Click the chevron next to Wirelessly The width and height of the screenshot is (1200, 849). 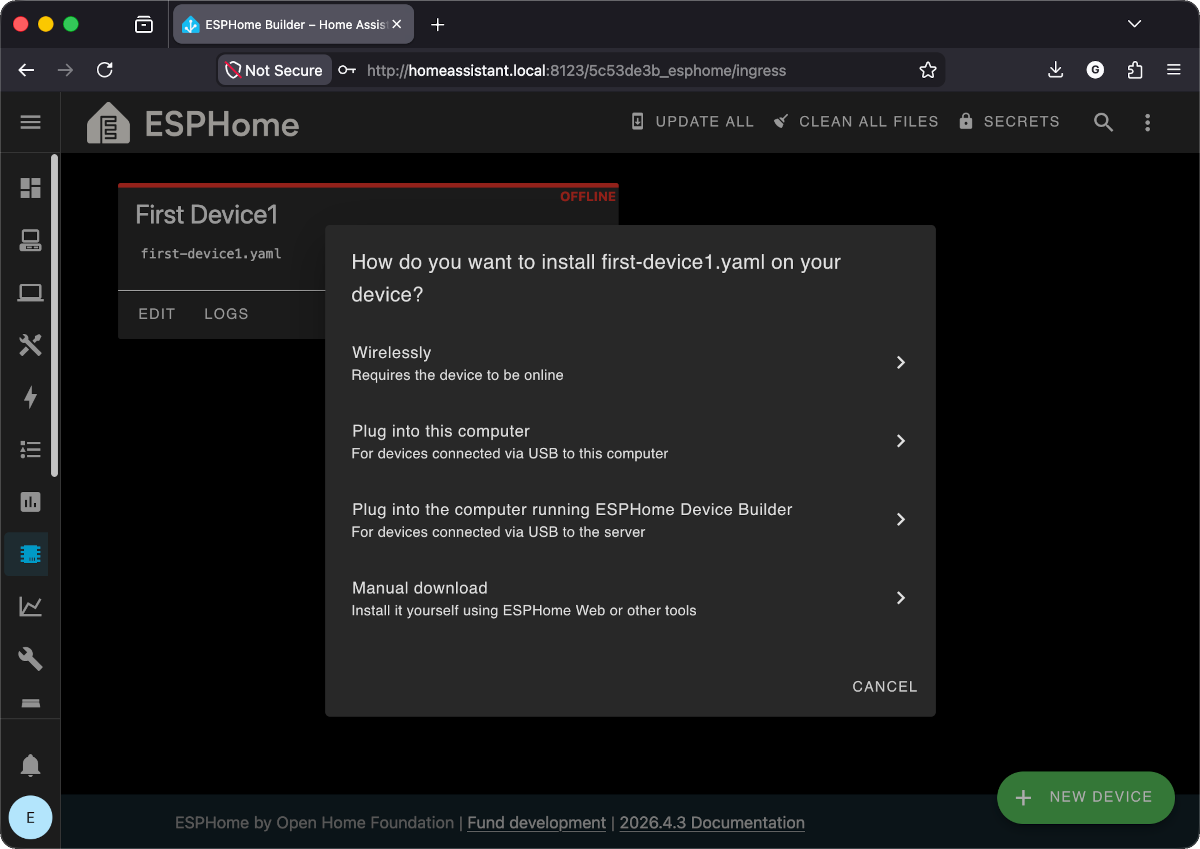pos(901,363)
